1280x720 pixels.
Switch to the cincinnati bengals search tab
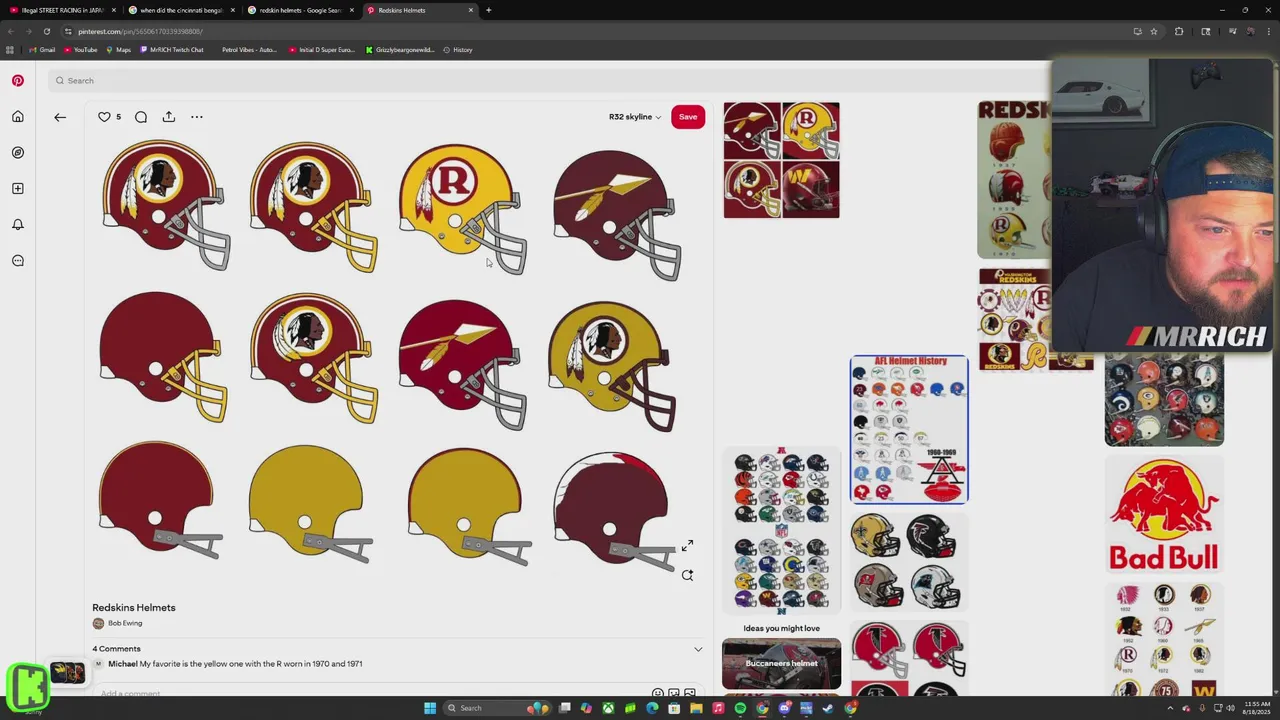click(183, 10)
